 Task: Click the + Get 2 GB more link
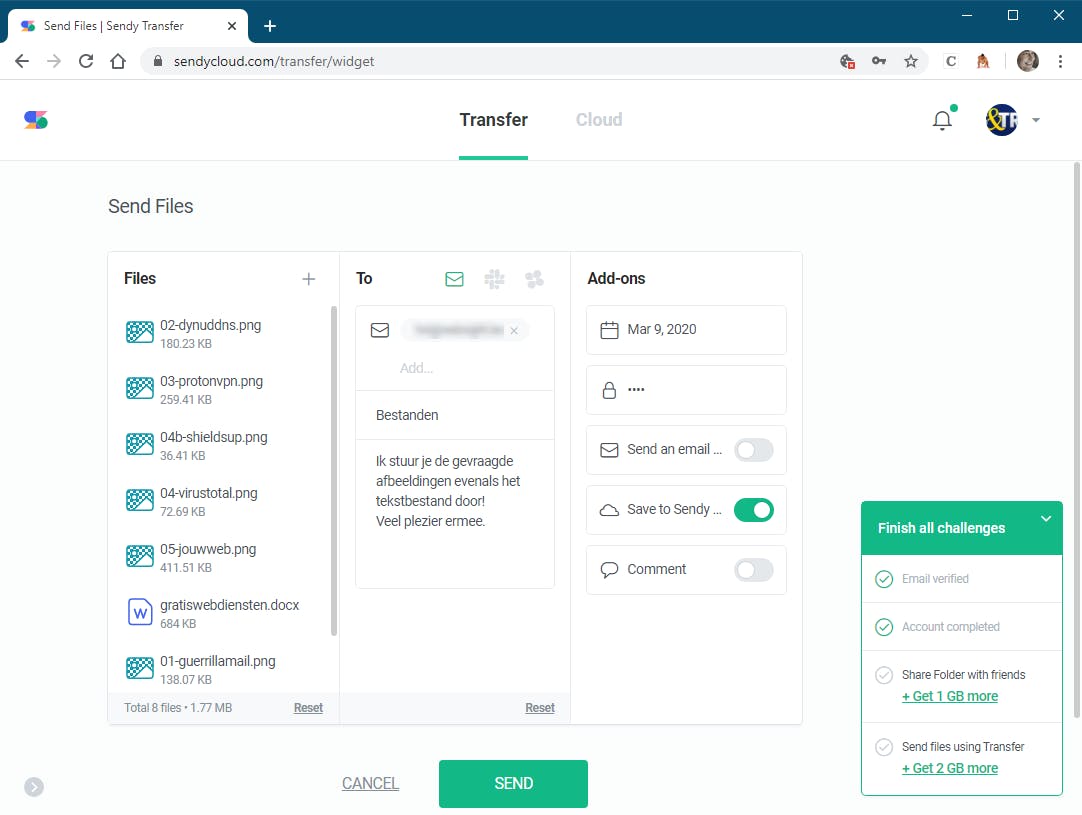point(950,768)
